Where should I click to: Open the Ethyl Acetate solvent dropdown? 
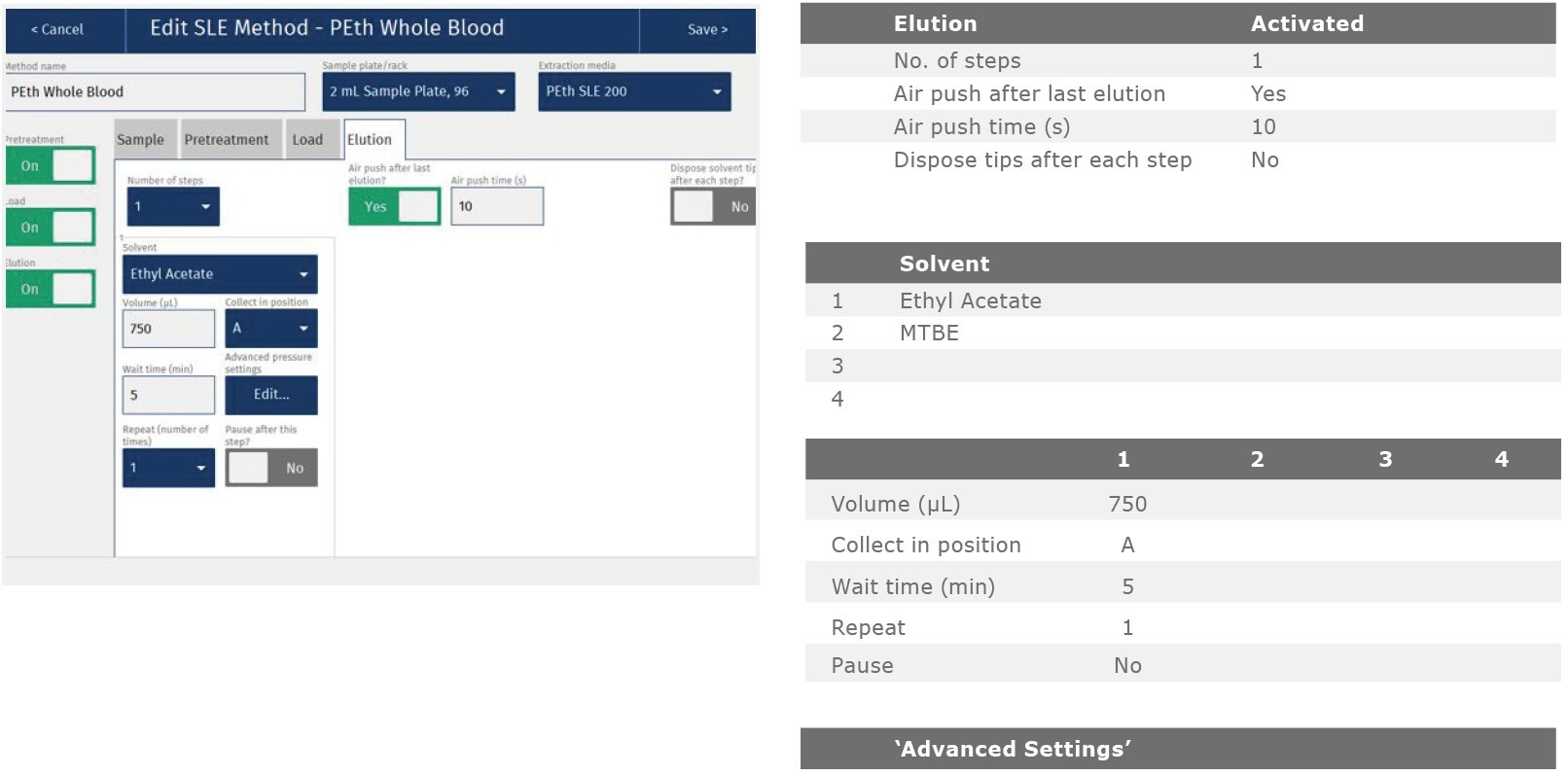(220, 275)
